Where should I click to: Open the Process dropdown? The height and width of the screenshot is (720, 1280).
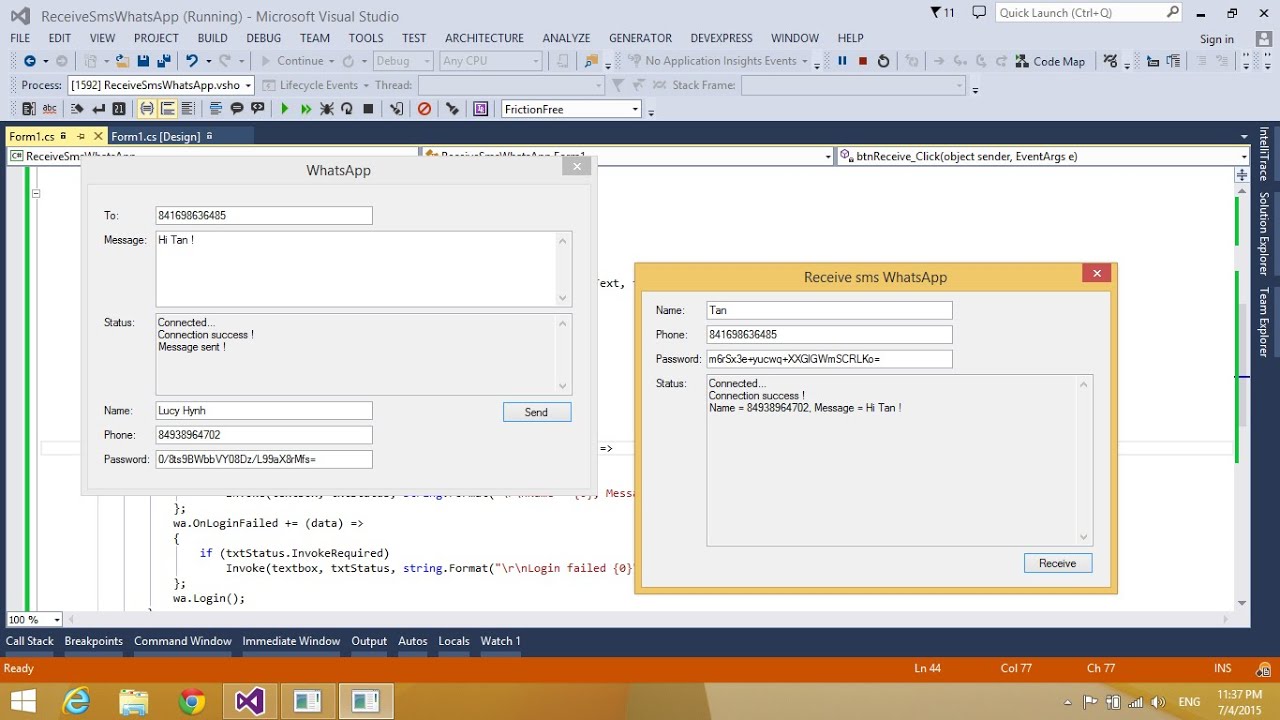coord(161,85)
